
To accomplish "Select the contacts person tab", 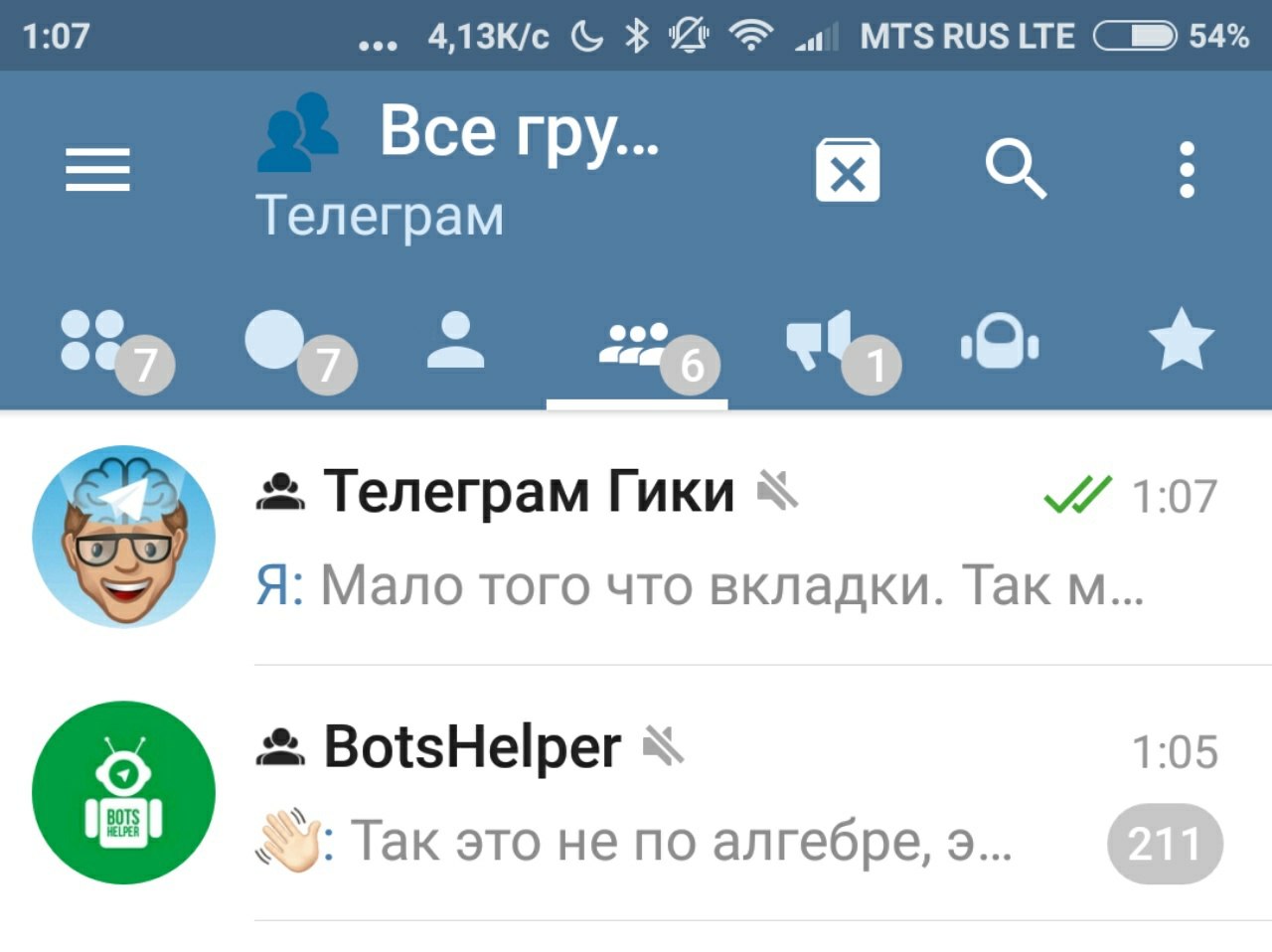I will (x=455, y=341).
